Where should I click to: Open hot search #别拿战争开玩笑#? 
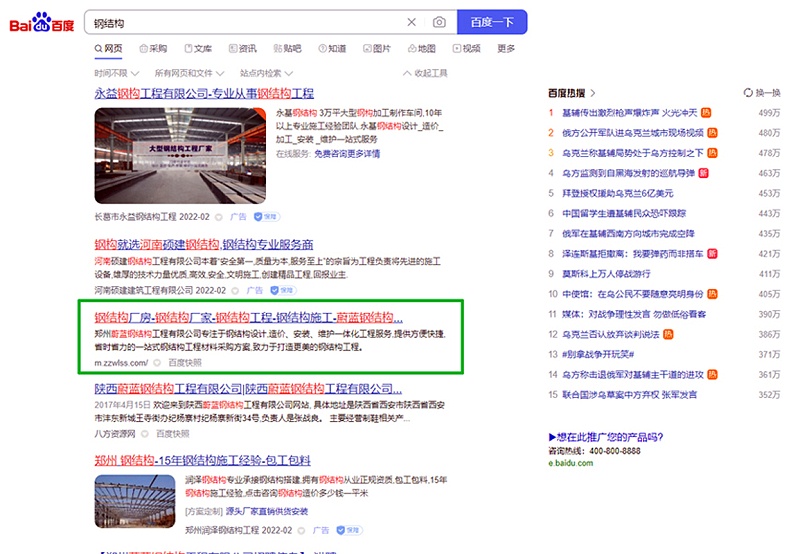point(598,355)
